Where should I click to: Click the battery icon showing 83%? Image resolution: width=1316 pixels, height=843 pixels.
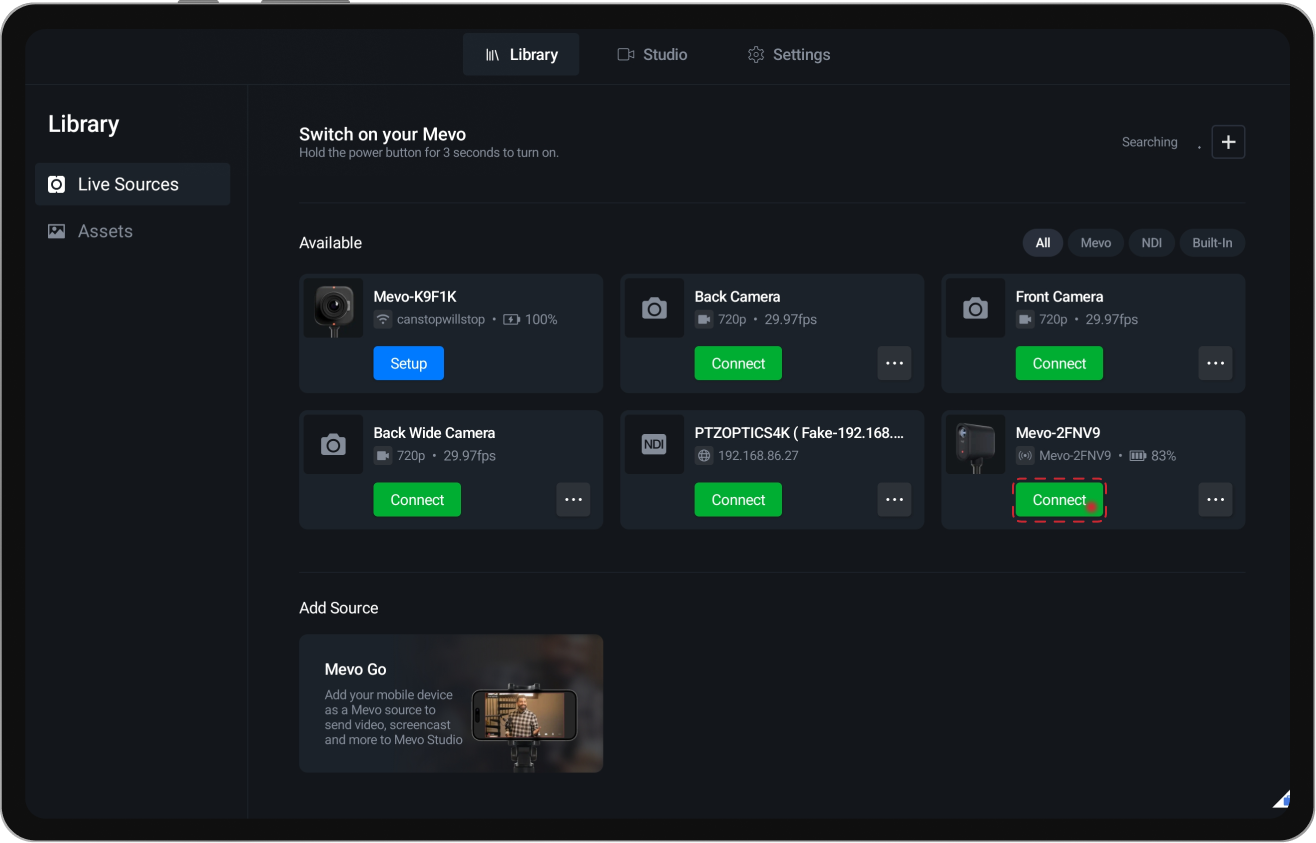point(1137,456)
